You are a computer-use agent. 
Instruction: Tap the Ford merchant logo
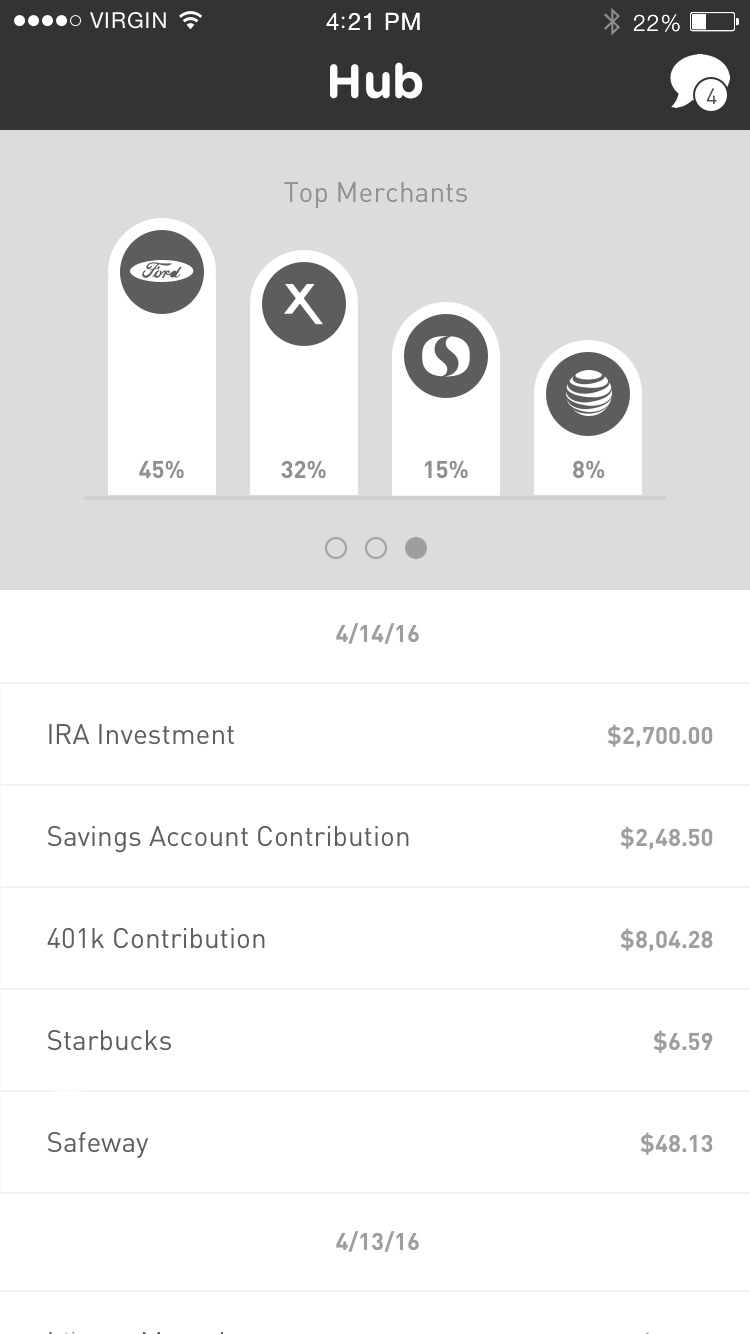point(162,272)
